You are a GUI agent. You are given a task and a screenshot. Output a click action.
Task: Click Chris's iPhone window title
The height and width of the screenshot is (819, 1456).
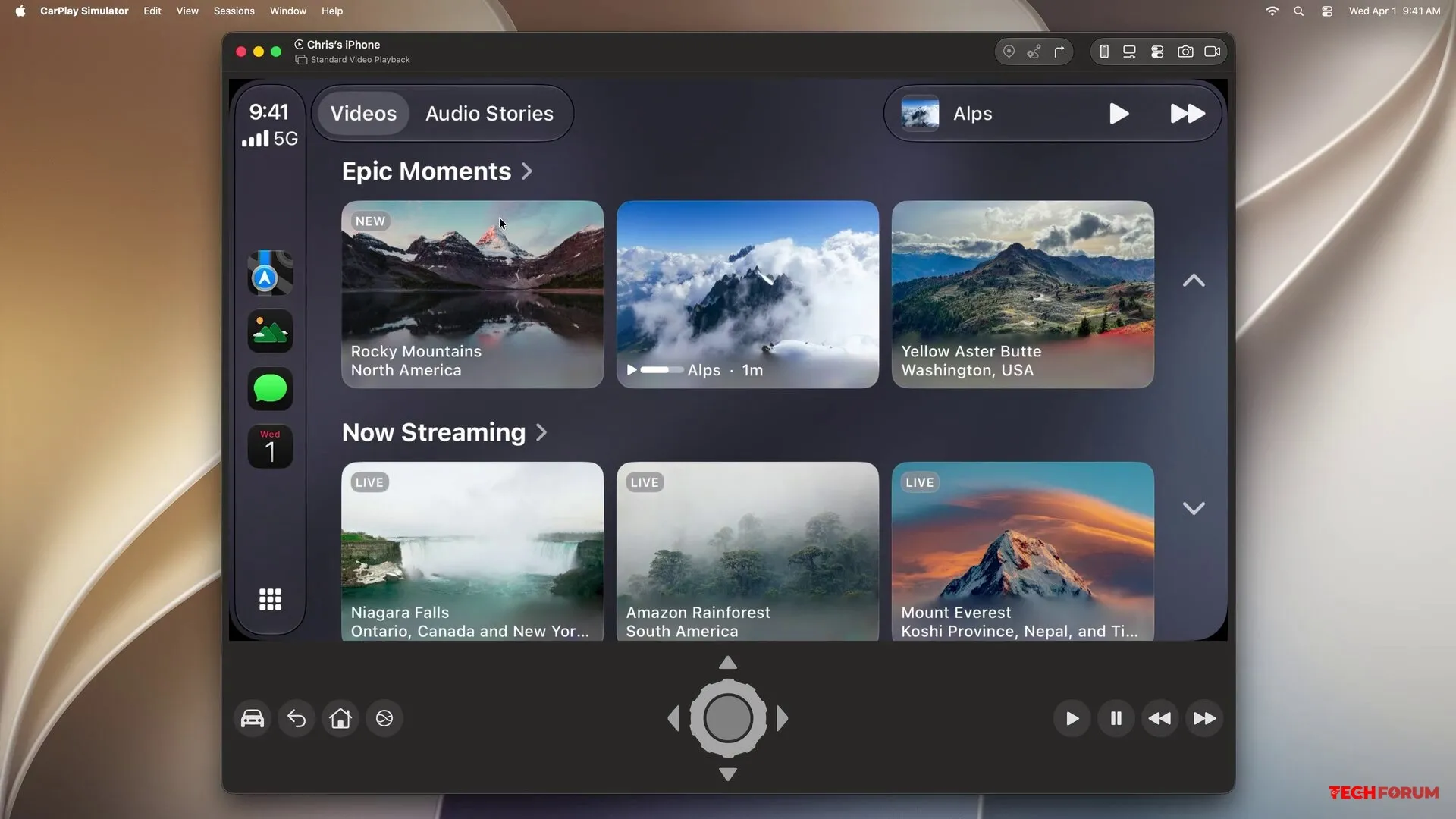(x=344, y=45)
